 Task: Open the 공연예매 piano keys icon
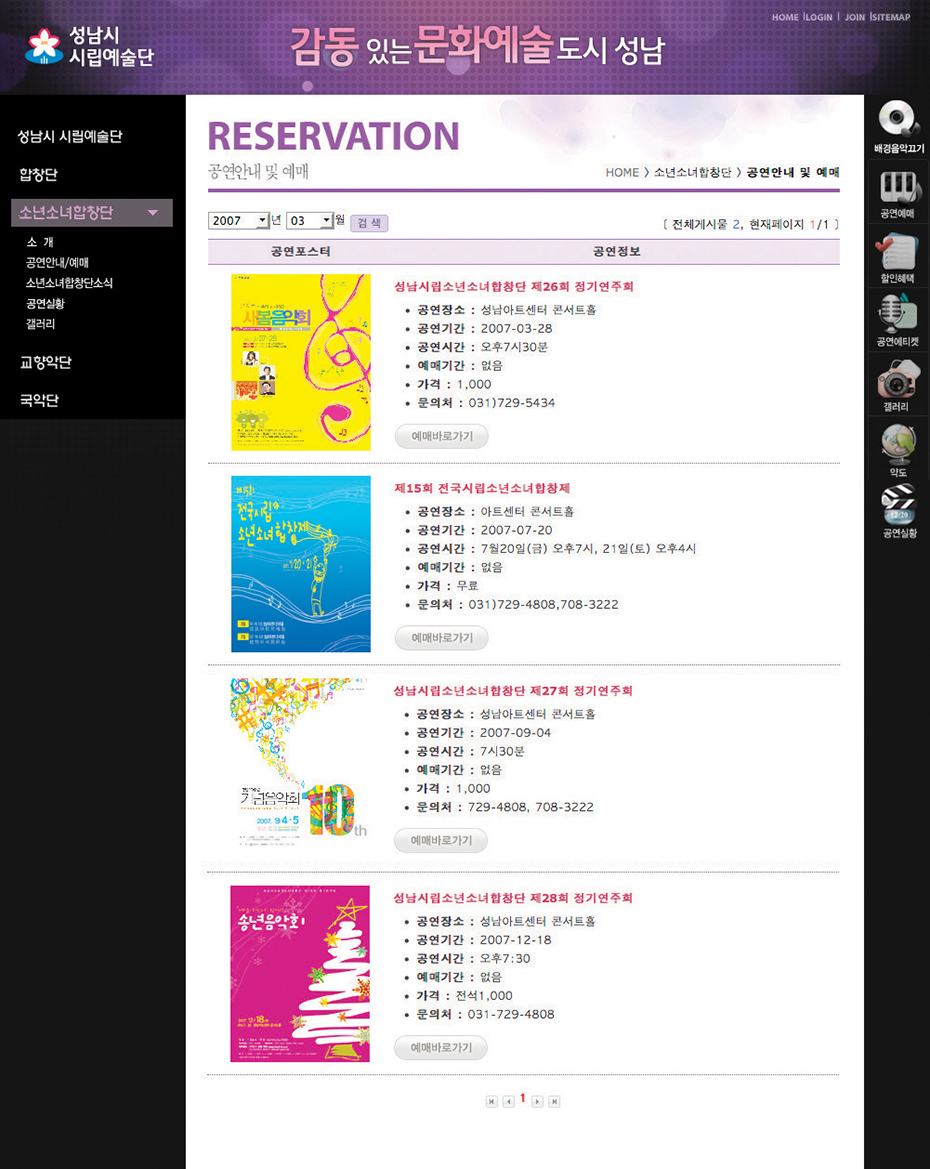click(898, 187)
